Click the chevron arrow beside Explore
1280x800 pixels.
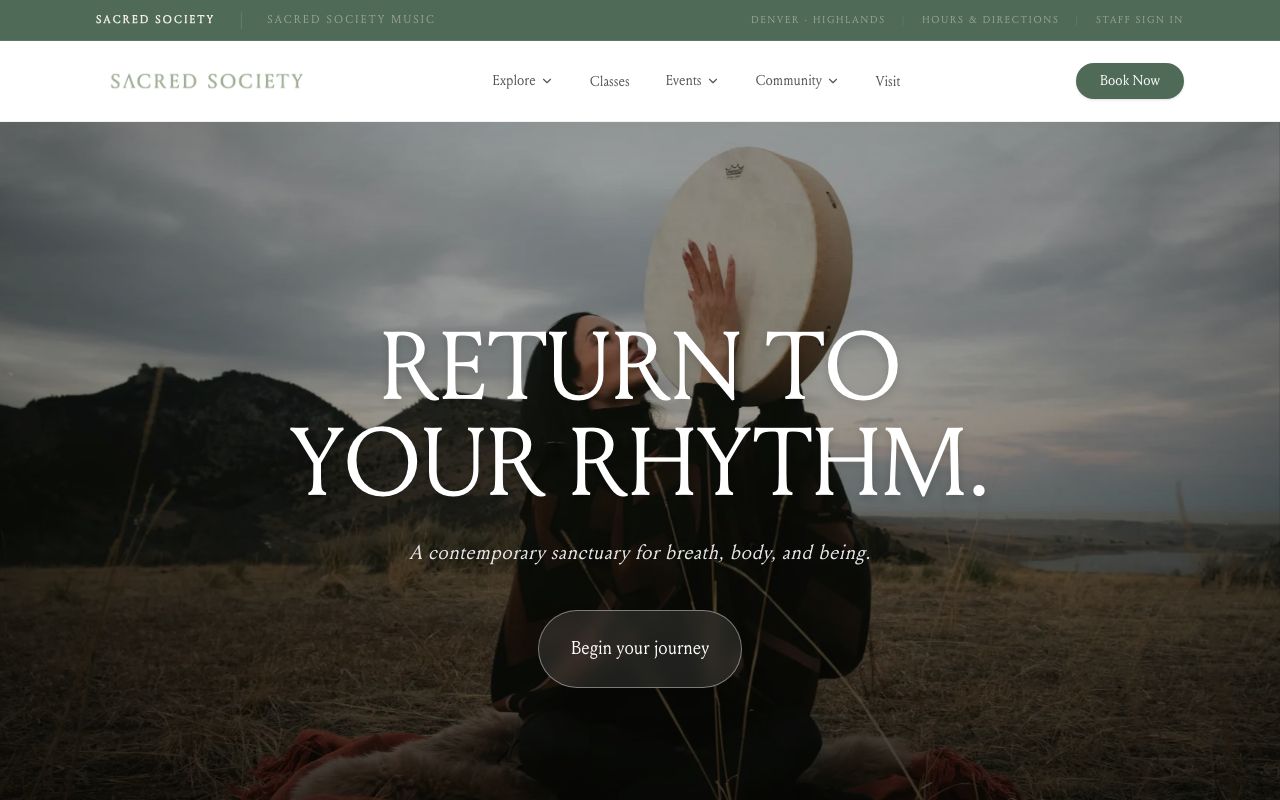547,81
